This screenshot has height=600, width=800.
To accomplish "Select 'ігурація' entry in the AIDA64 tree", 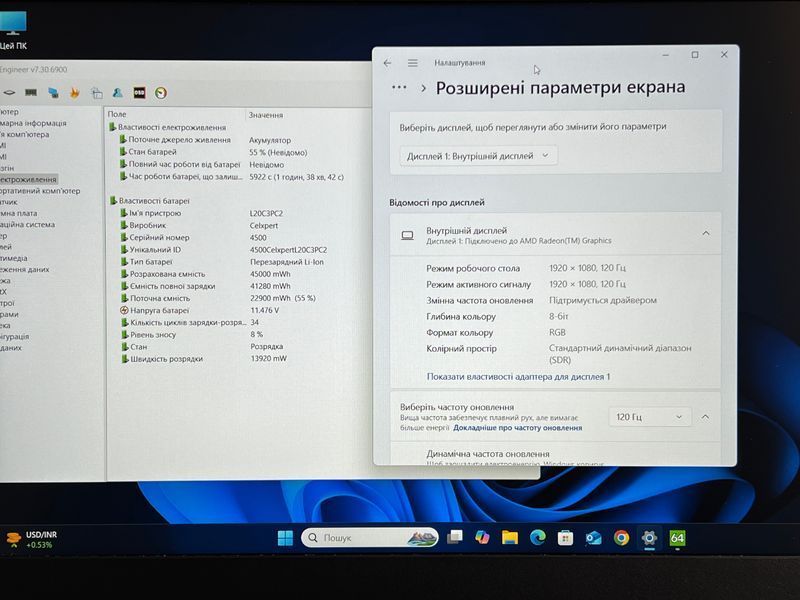I will point(14,336).
